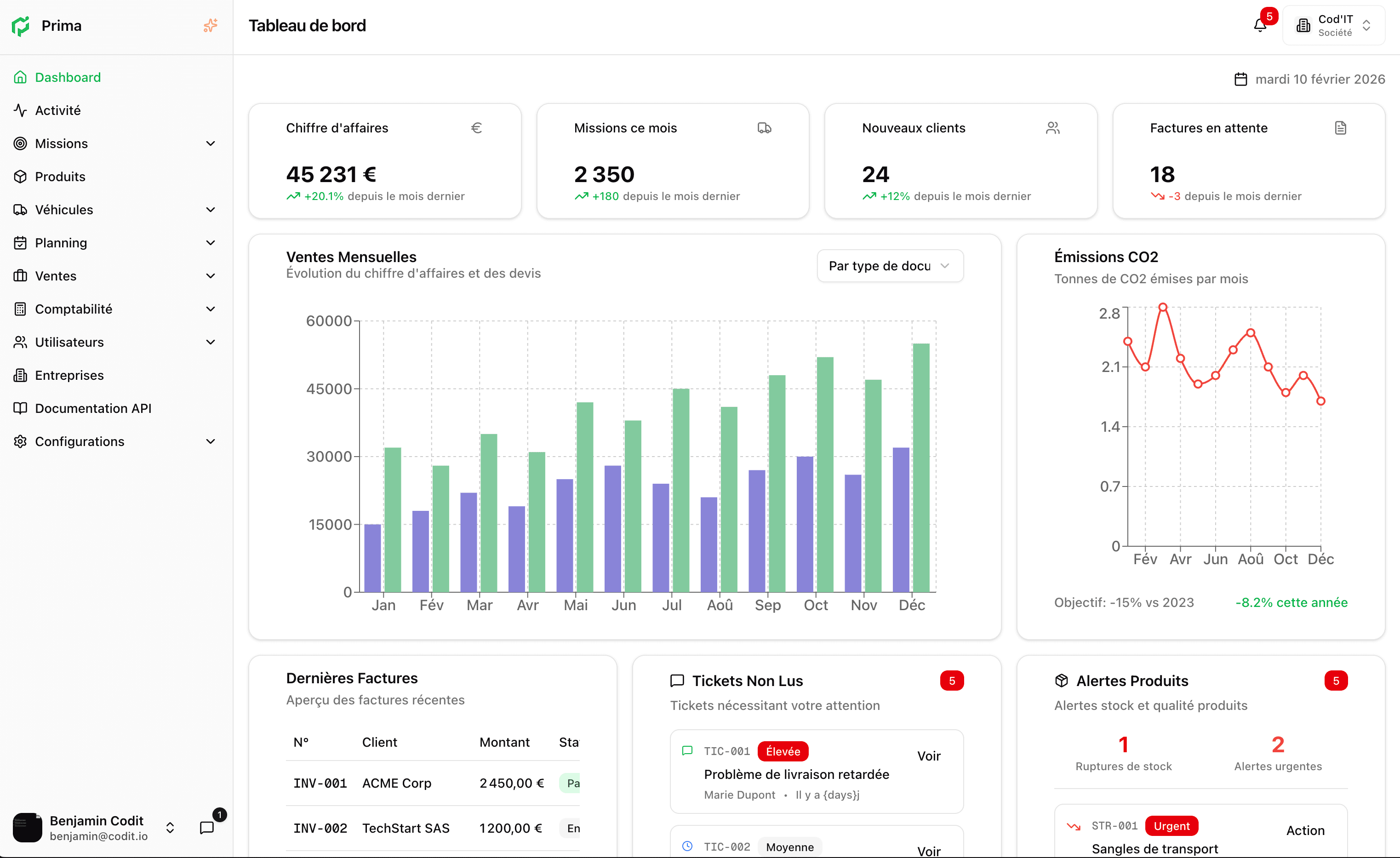Go to Activité in the sidebar
The height and width of the screenshot is (858, 1400).
click(58, 110)
